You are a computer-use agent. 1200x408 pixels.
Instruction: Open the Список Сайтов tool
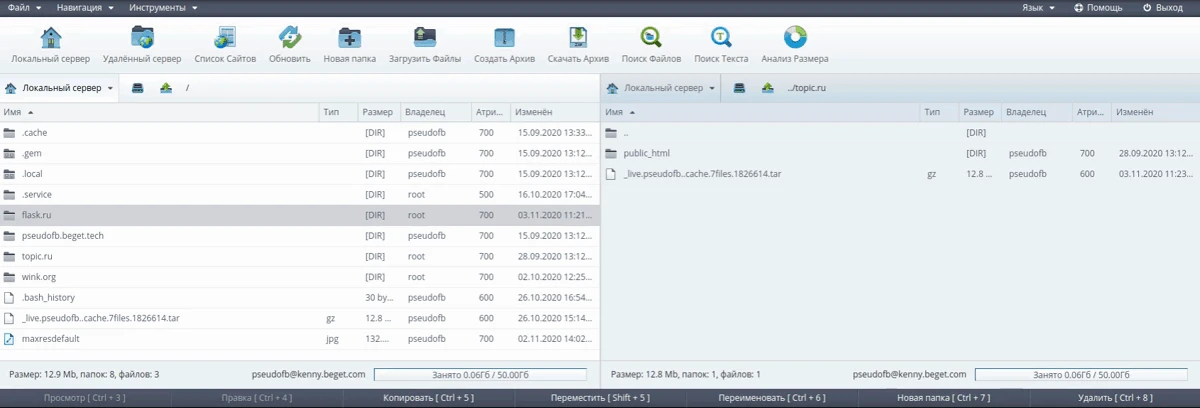pyautogui.click(x=225, y=38)
